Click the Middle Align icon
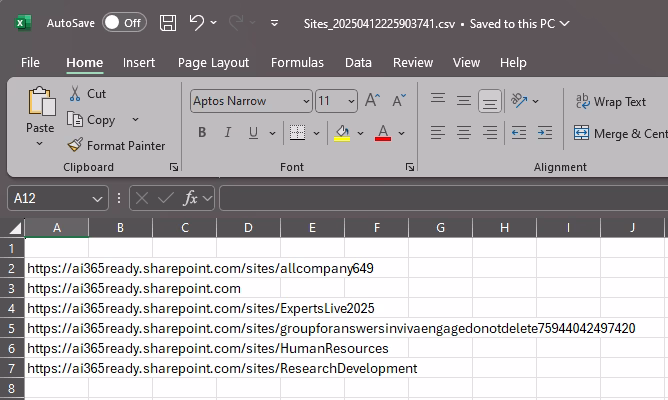The height and width of the screenshot is (400, 668). [464, 101]
